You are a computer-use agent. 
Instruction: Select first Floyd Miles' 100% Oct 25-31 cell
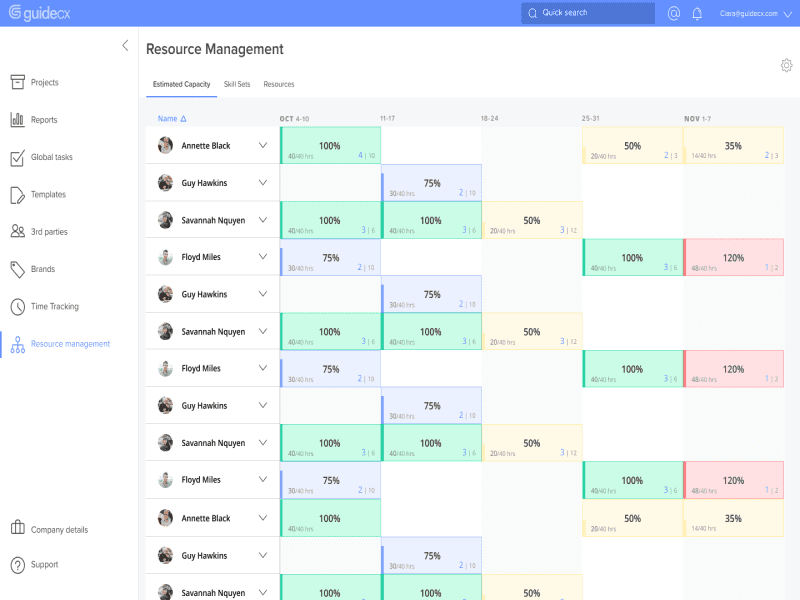pos(633,257)
